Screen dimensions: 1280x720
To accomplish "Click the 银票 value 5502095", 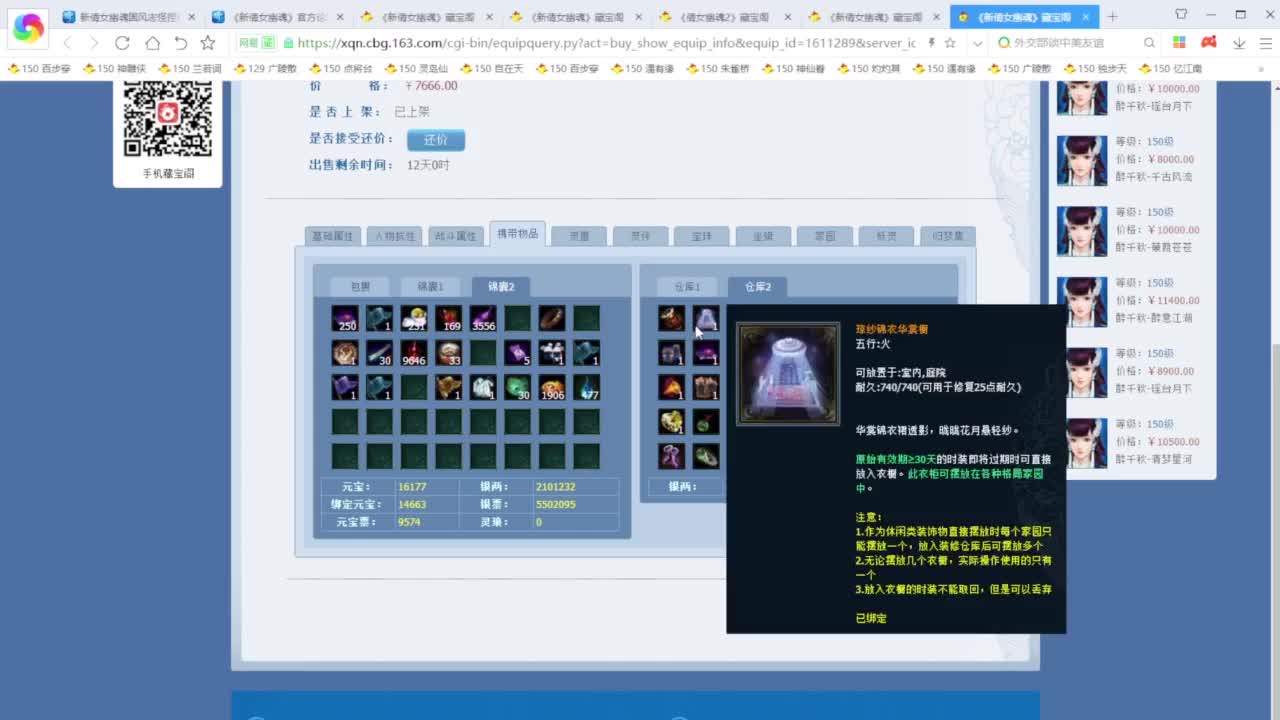I will click(555, 505).
